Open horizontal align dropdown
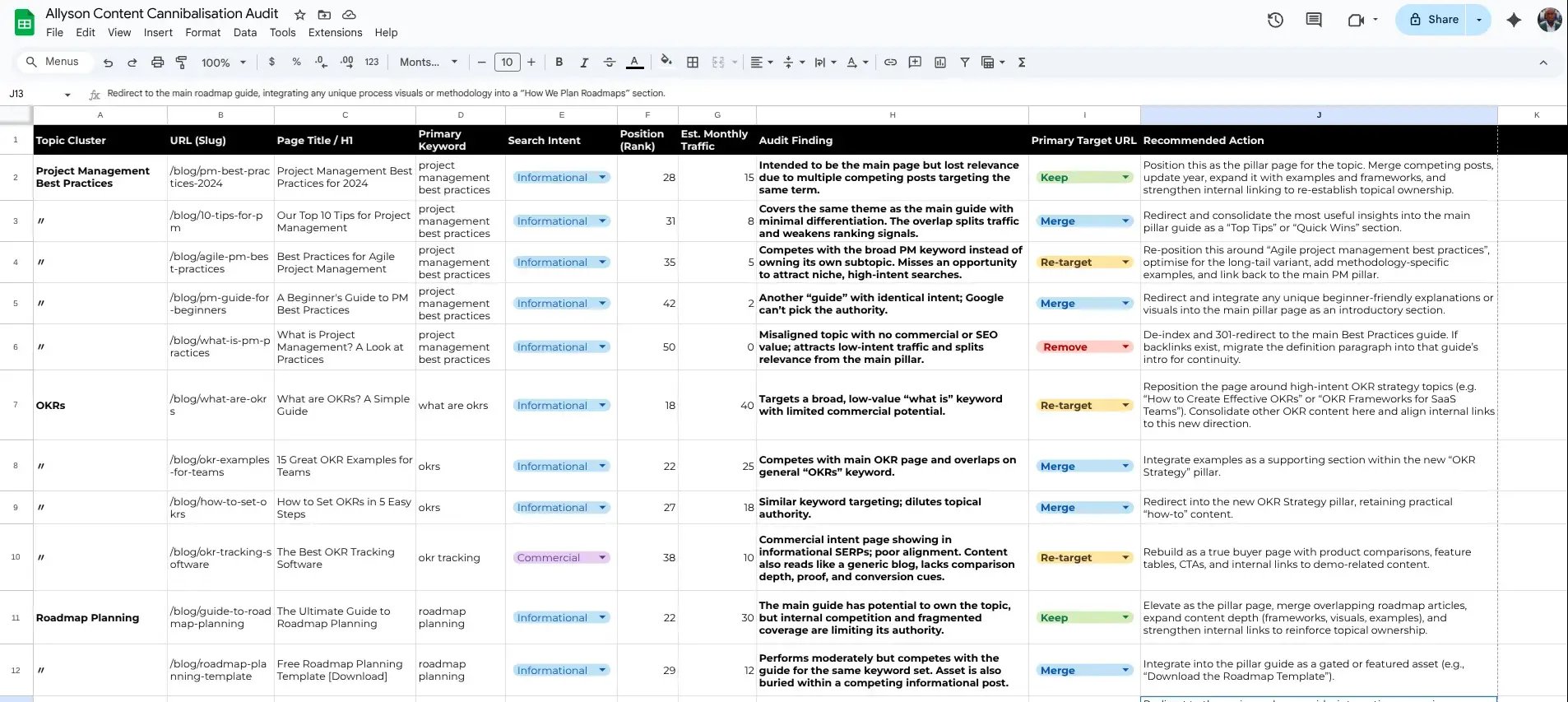 [762, 63]
